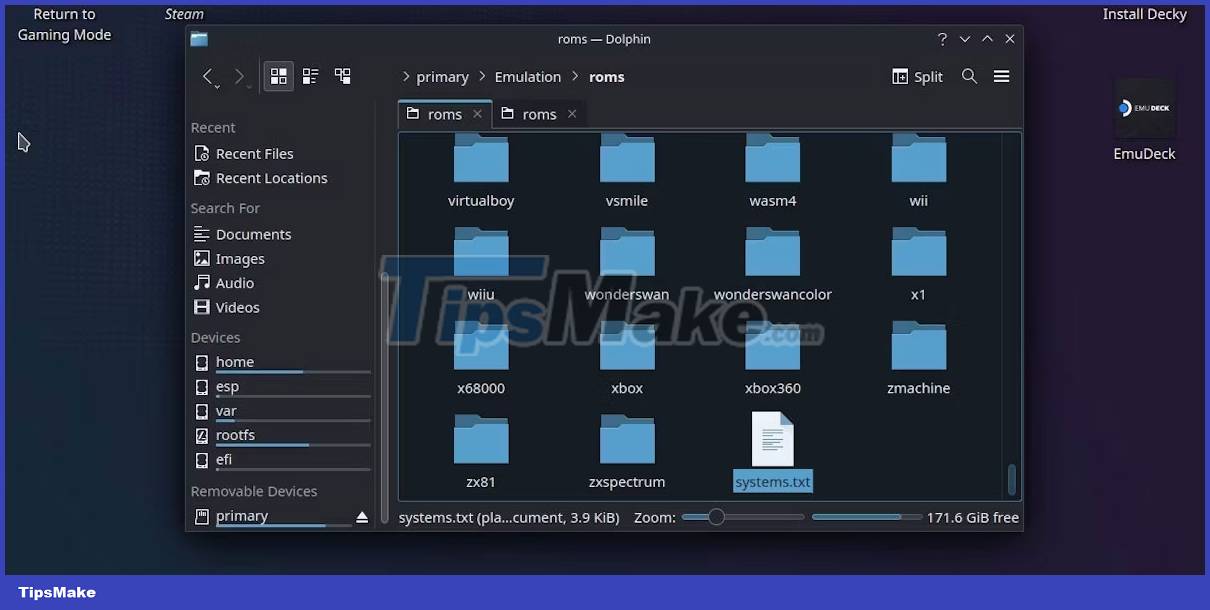Switch to Tree view mode
The height and width of the screenshot is (610, 1210).
coord(342,75)
